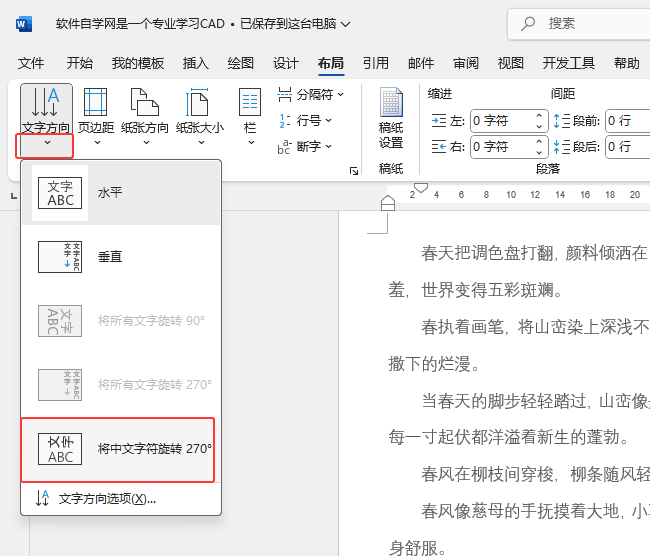The image size is (650, 556).
Task: Click the Horizontal option thumbnail icon
Action: [x=60, y=193]
